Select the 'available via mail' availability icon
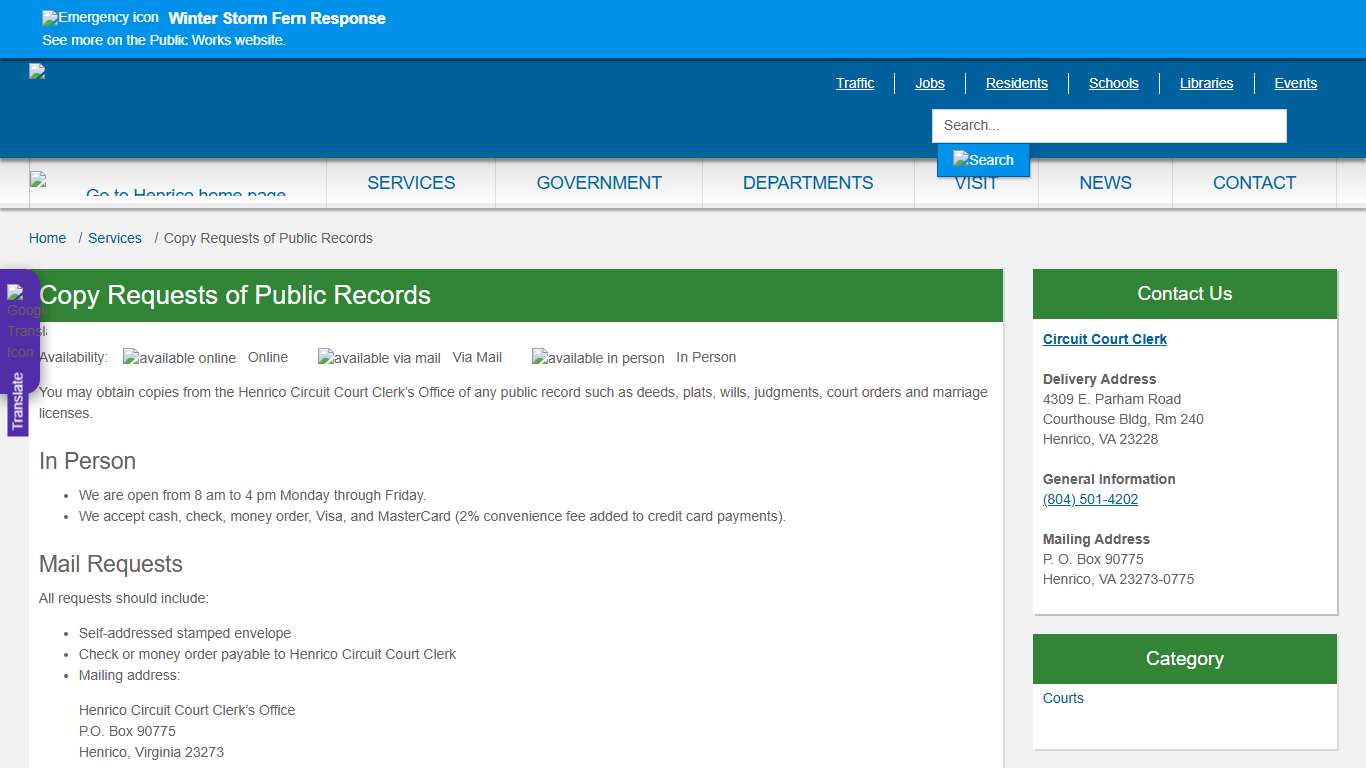 (379, 357)
